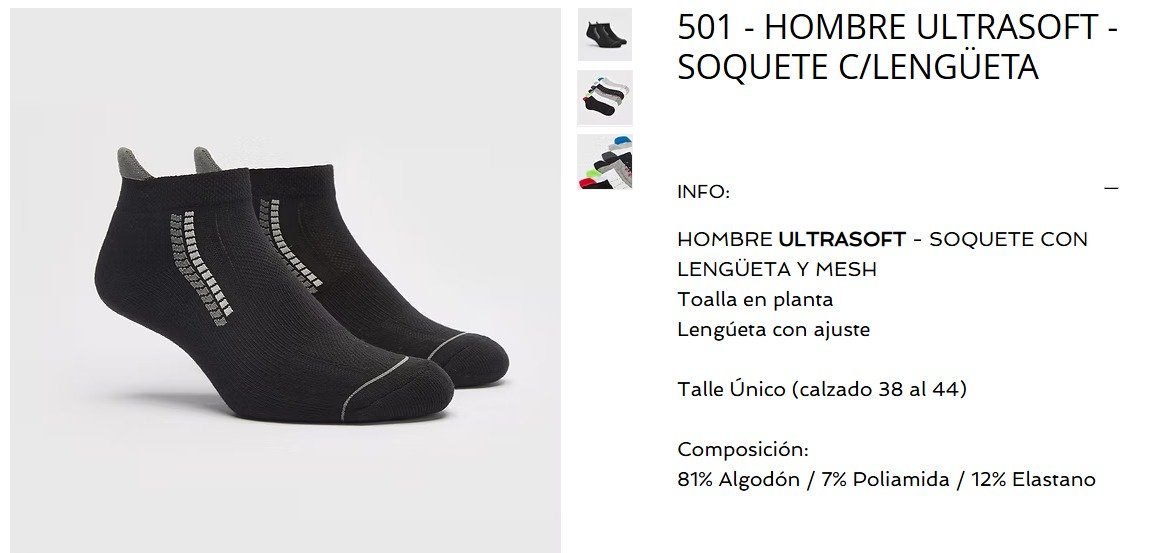Image resolution: width=1172 pixels, height=553 pixels.
Task: Click the 'Lengúeta con ajuste' line
Action: point(774,330)
